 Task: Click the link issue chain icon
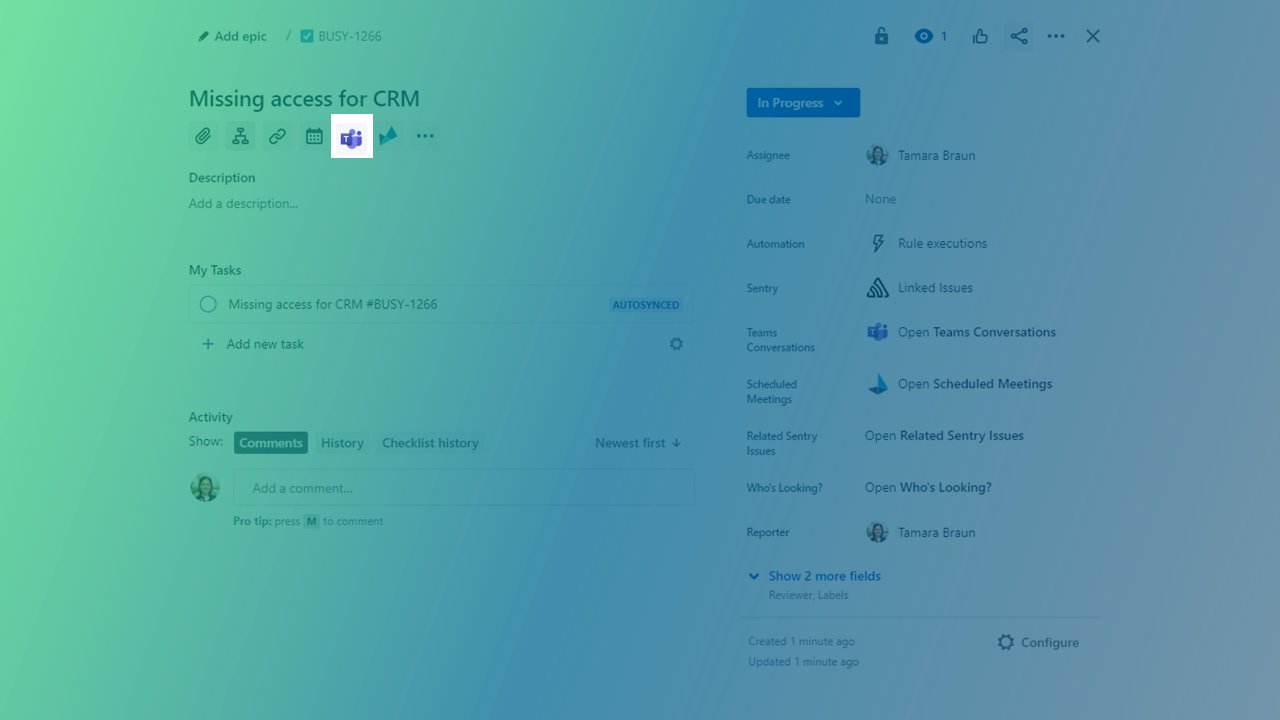click(x=277, y=136)
